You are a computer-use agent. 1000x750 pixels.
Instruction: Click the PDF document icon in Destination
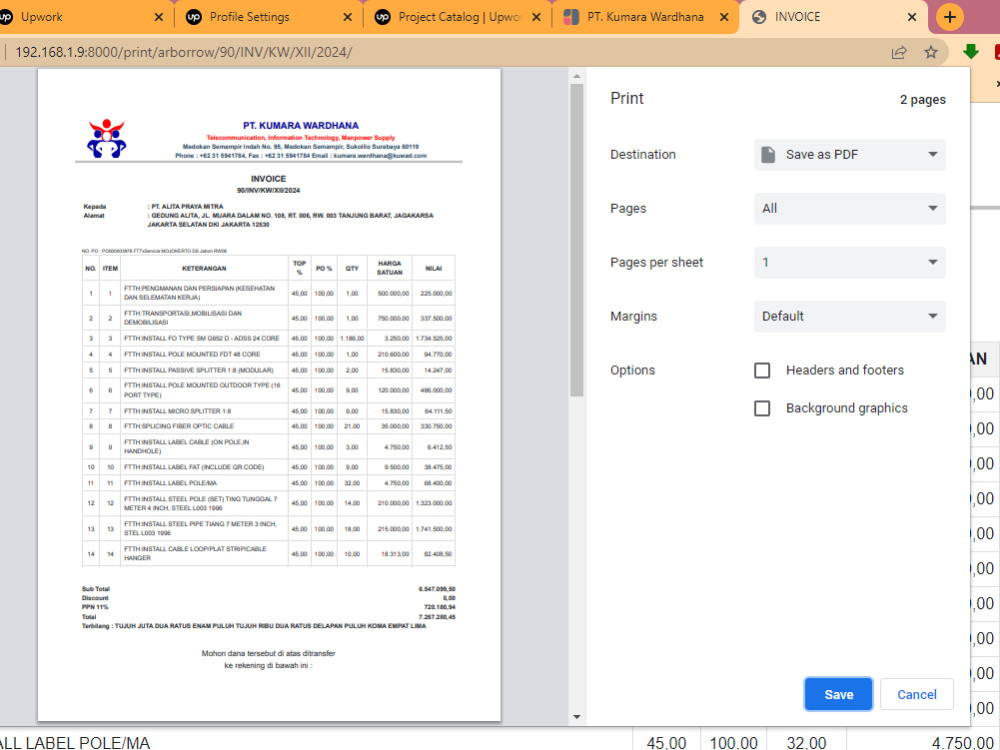pos(768,154)
